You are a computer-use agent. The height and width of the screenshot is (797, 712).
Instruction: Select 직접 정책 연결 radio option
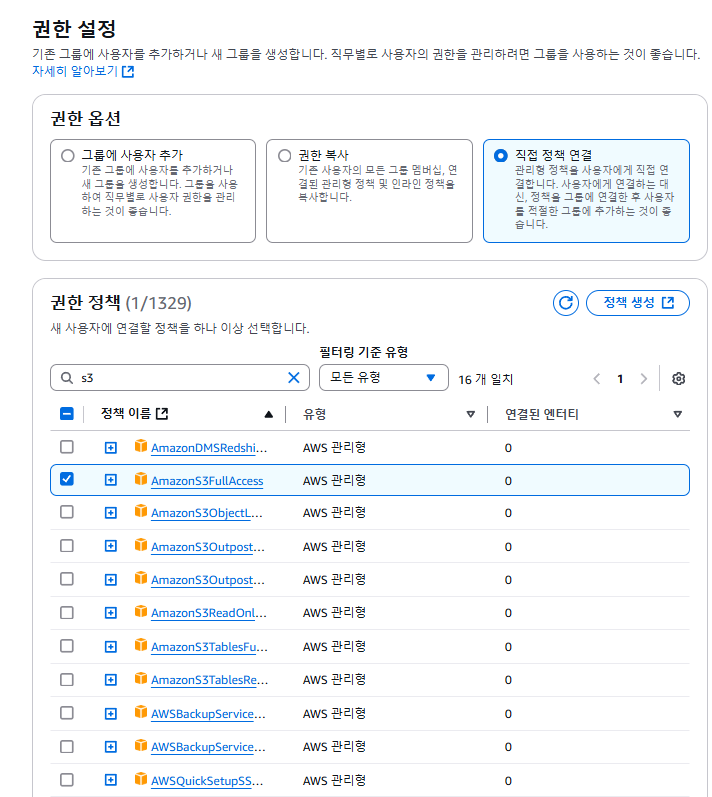[501, 156]
